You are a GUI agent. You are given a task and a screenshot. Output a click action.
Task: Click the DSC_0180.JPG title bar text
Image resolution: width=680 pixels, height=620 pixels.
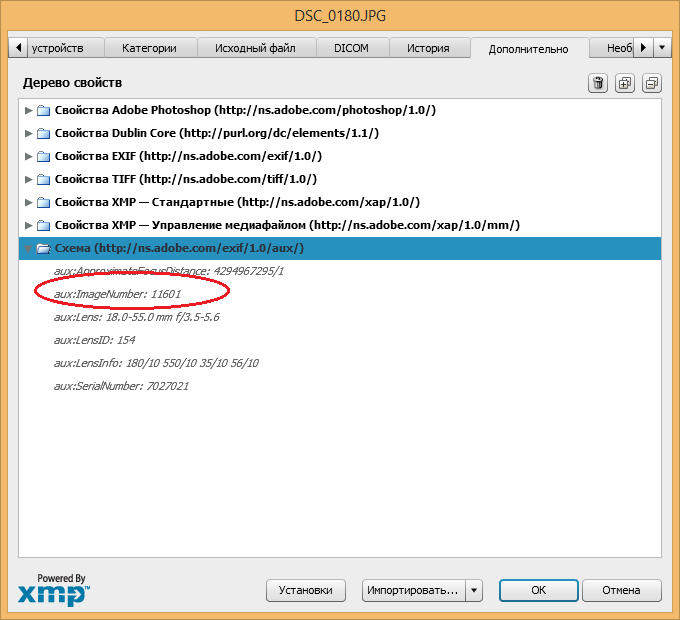pyautogui.click(x=340, y=16)
